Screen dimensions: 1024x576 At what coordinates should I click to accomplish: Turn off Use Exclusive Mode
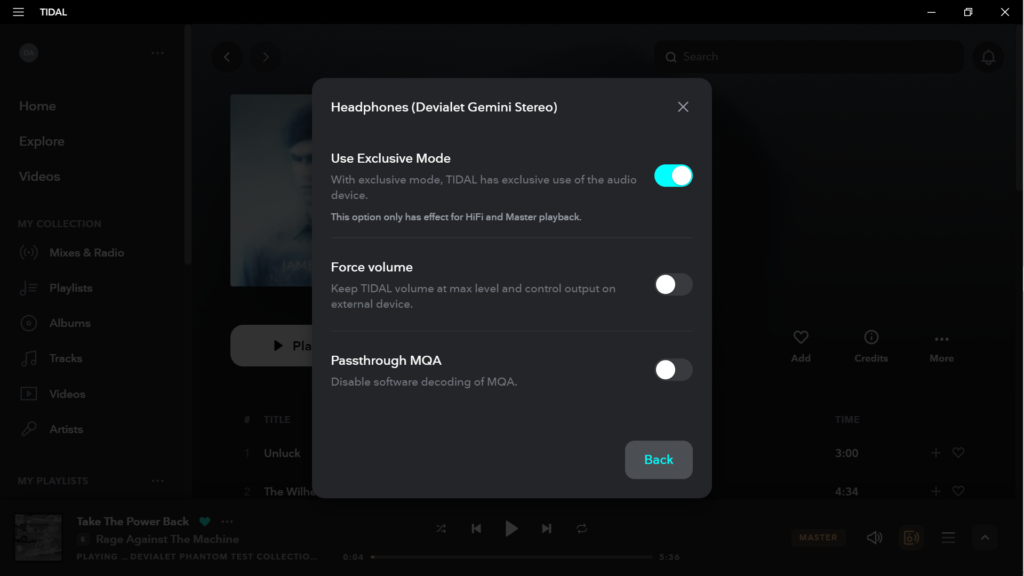[x=673, y=176]
